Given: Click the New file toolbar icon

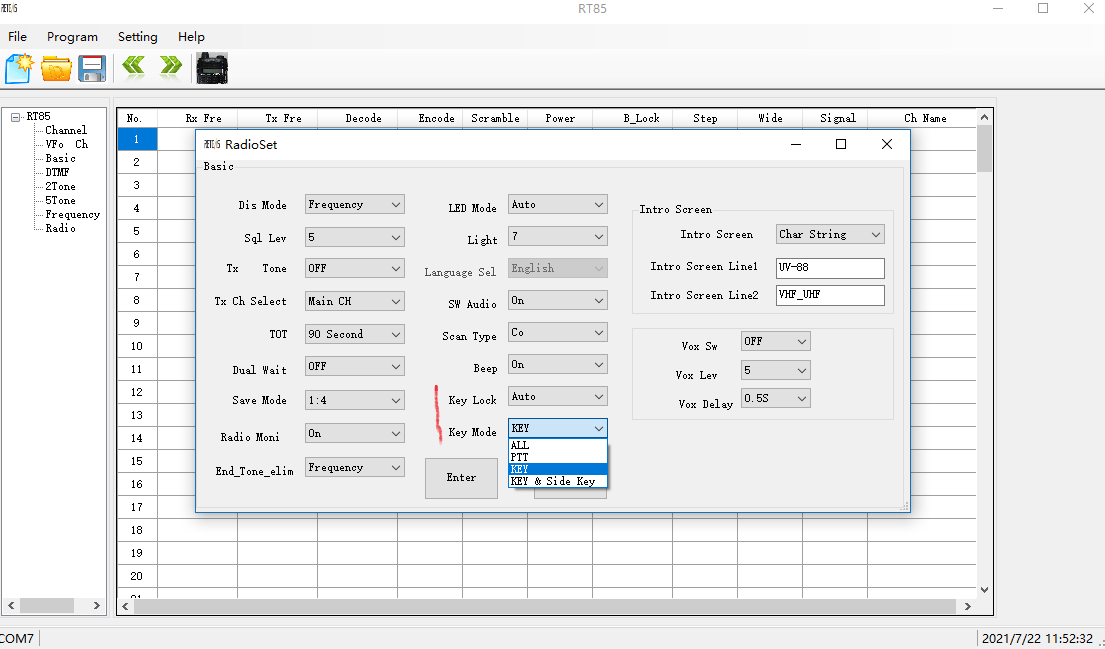Looking at the screenshot, I should pyautogui.click(x=19, y=68).
